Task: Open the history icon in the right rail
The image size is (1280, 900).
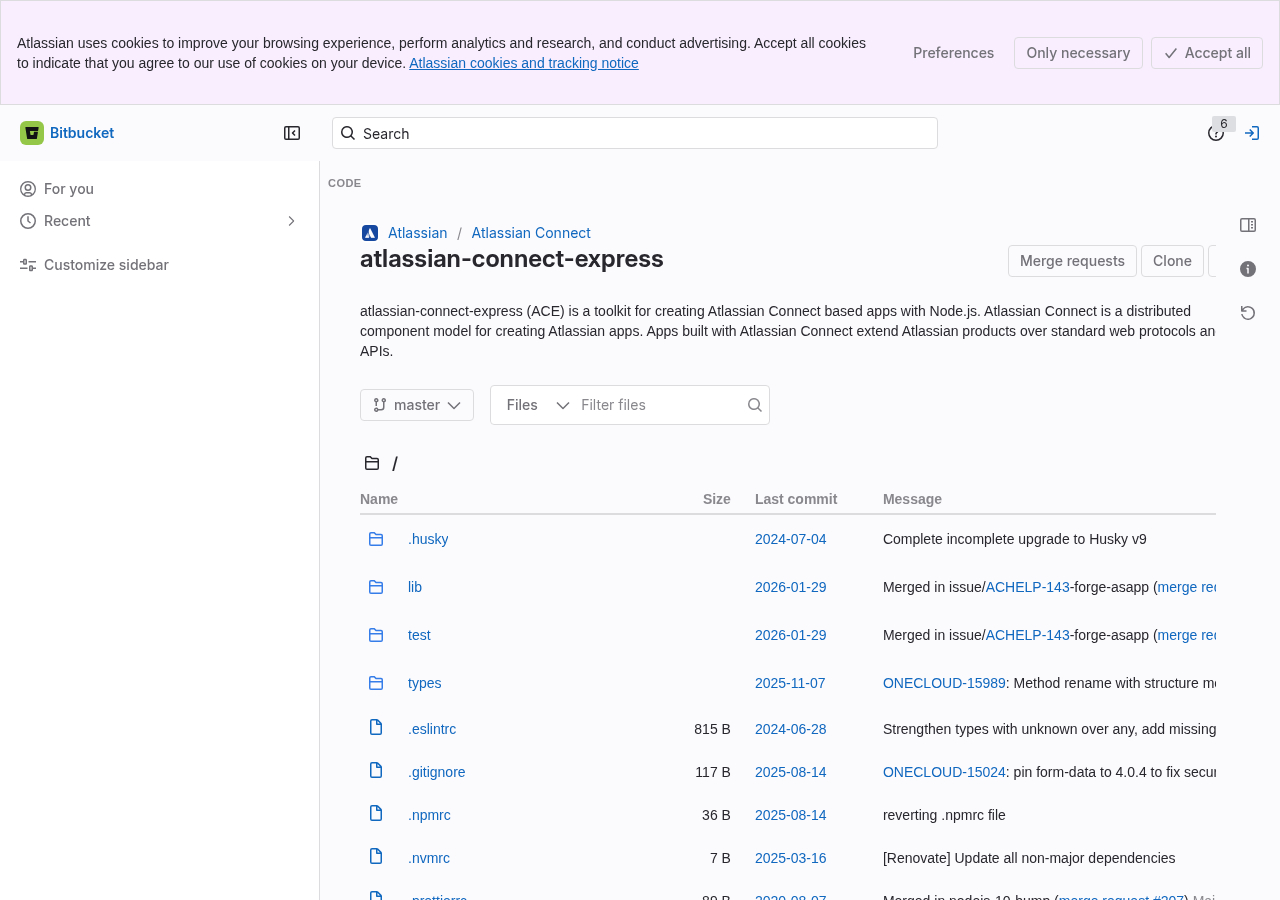Action: pyautogui.click(x=1248, y=313)
